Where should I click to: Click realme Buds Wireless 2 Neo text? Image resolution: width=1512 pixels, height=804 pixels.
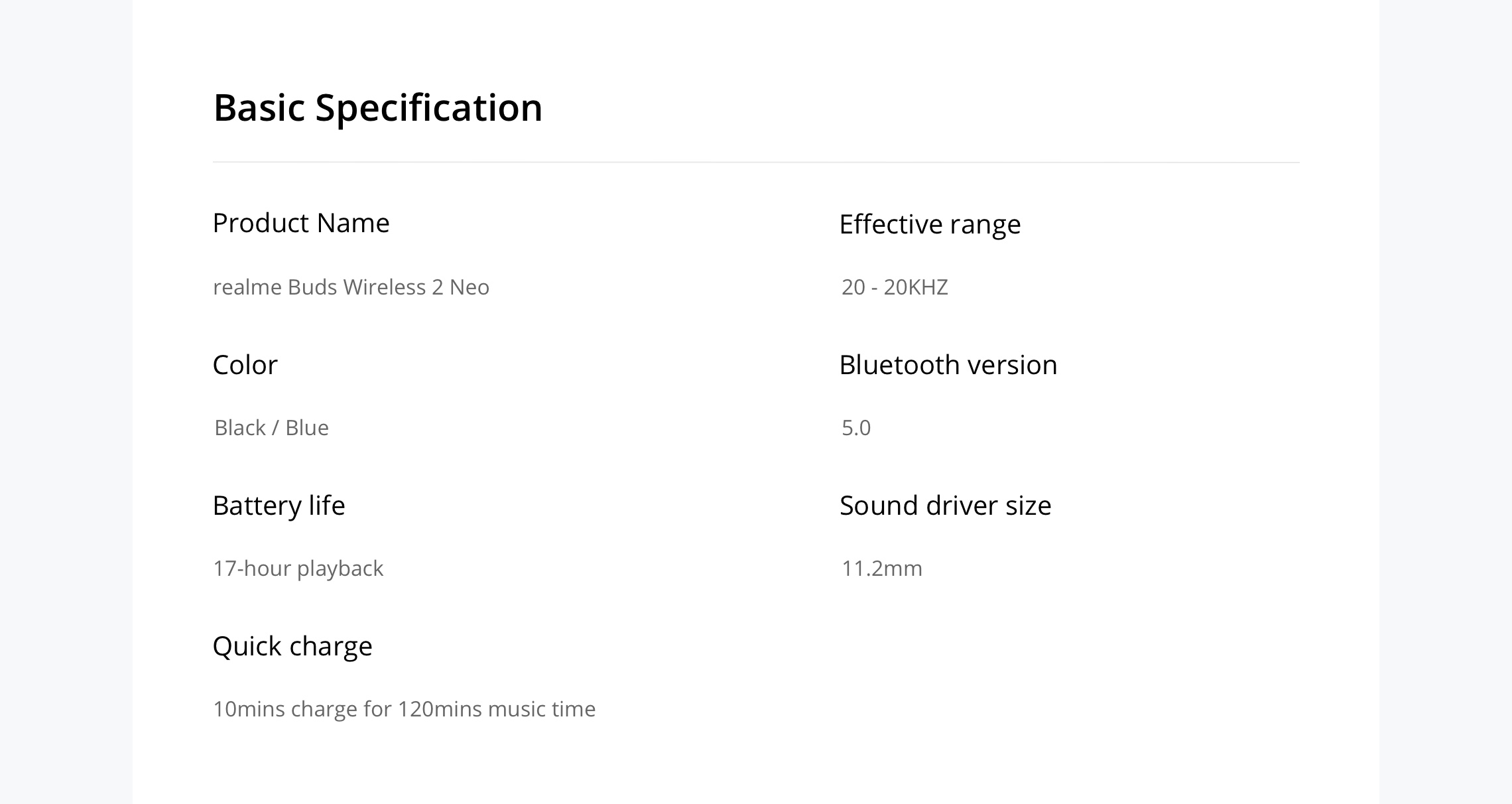point(351,287)
